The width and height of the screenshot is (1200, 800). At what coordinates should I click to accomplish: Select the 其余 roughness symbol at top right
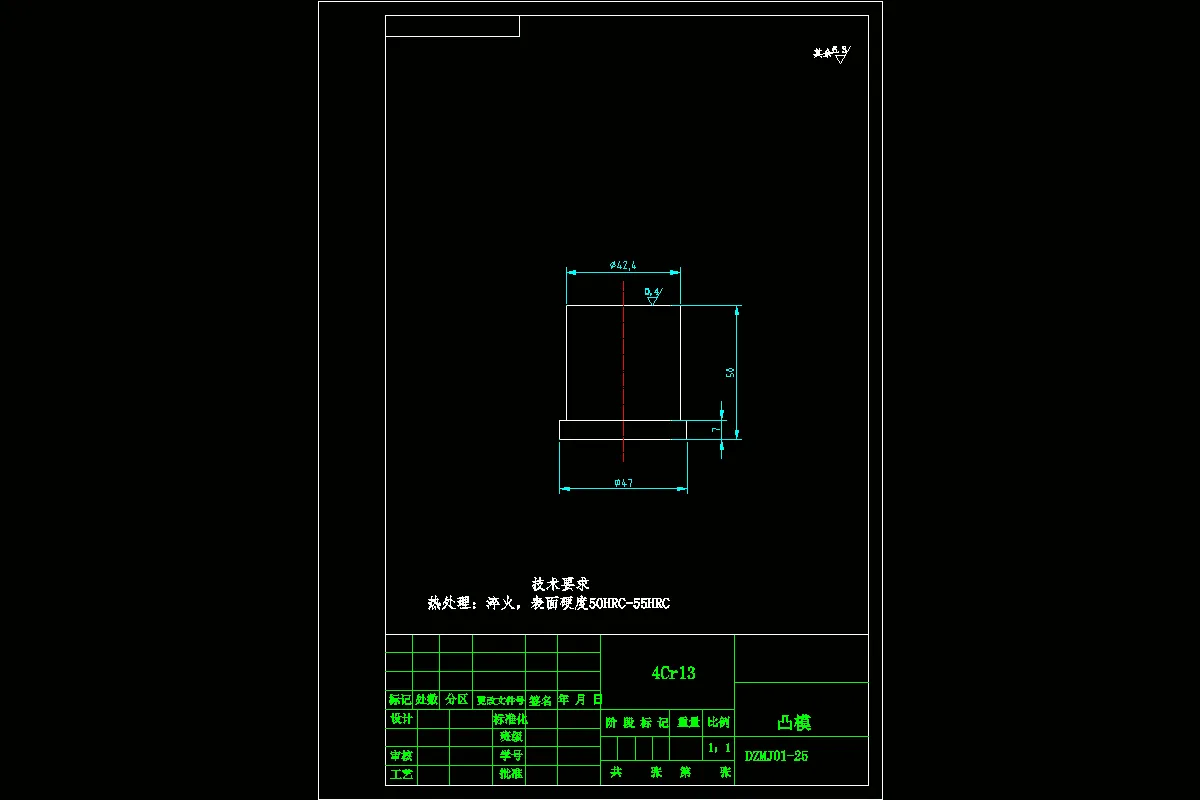[x=832, y=54]
